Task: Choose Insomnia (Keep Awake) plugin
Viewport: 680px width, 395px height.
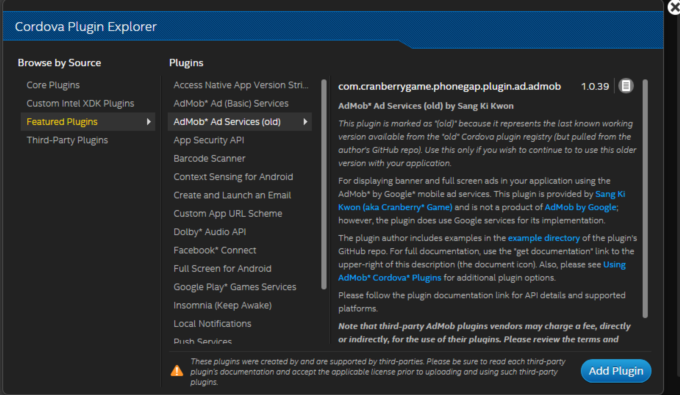Action: [222, 305]
